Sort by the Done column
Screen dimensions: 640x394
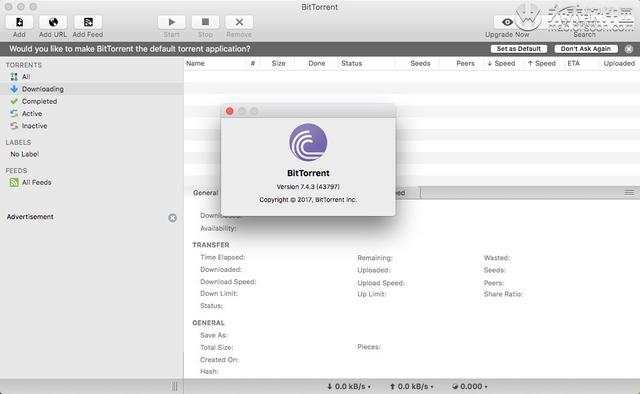coord(316,63)
